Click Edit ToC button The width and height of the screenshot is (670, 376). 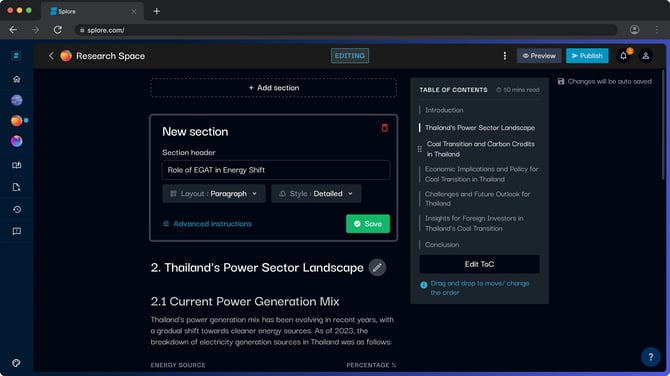point(479,264)
